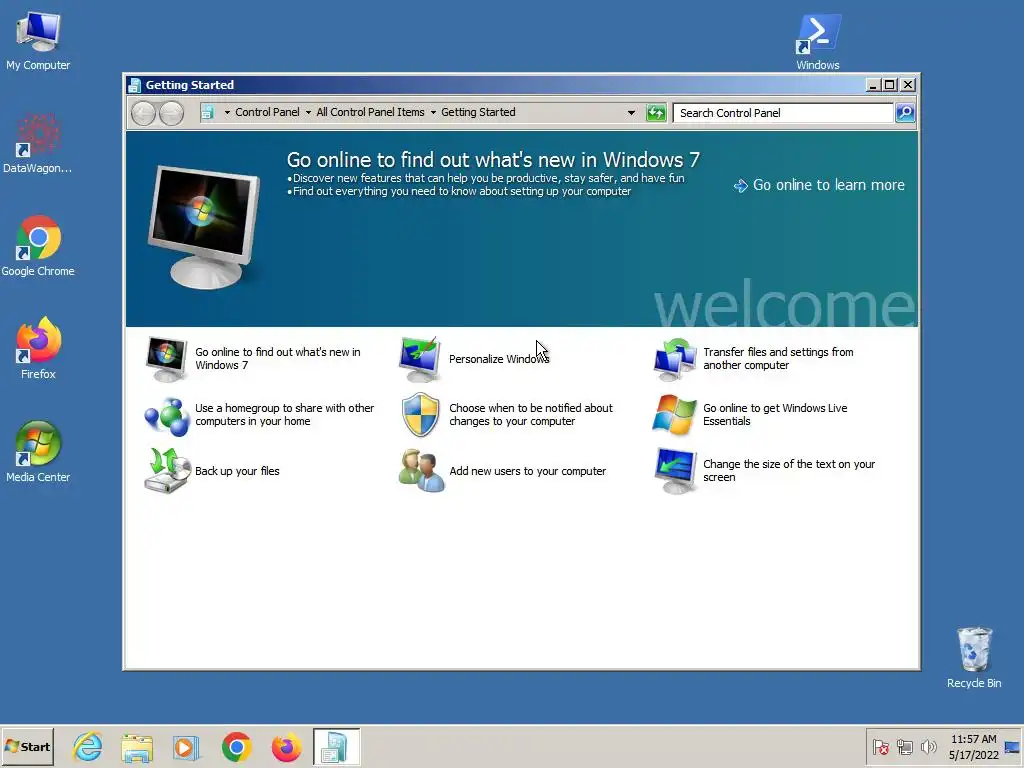Click the Getting Started breadcrumb
Screen dimensions: 1024x768
[478, 112]
